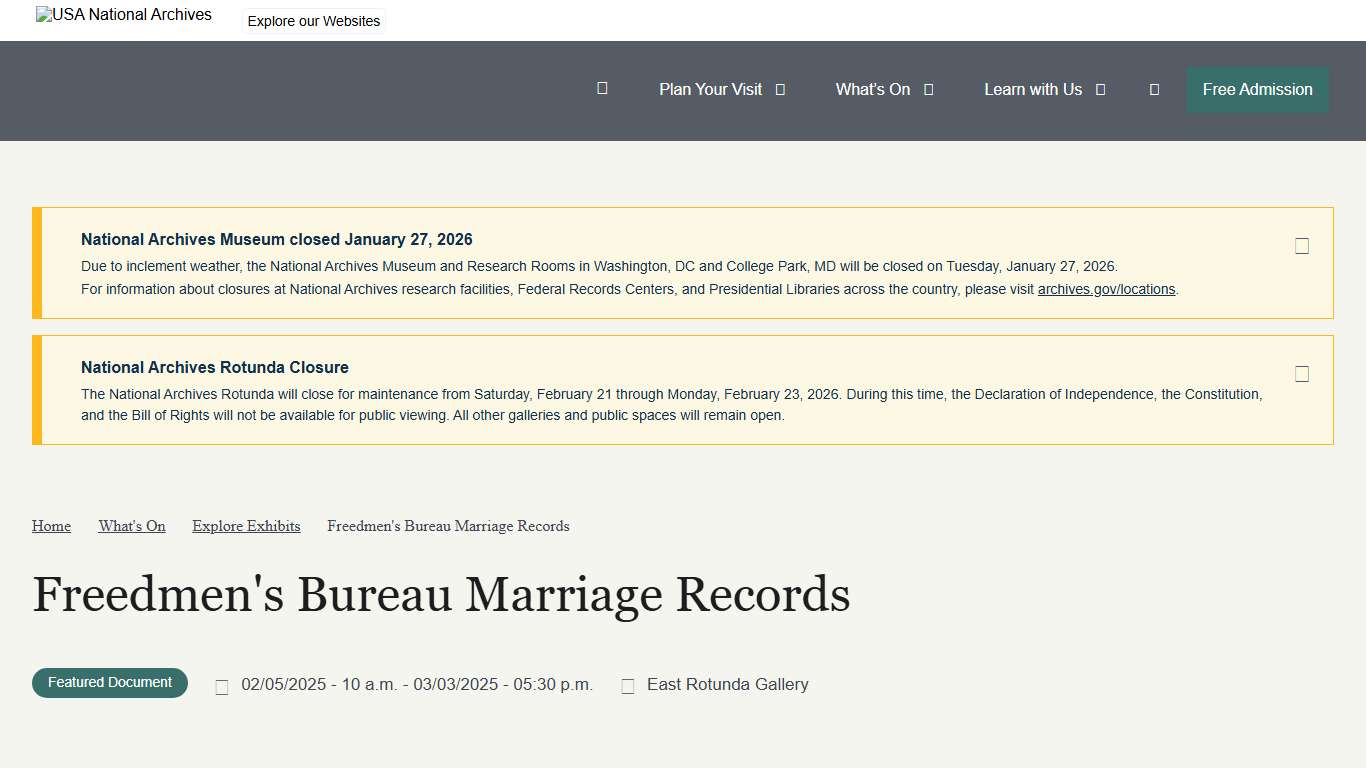Click the location pin icon before East Rotunda Gallery

(x=628, y=686)
